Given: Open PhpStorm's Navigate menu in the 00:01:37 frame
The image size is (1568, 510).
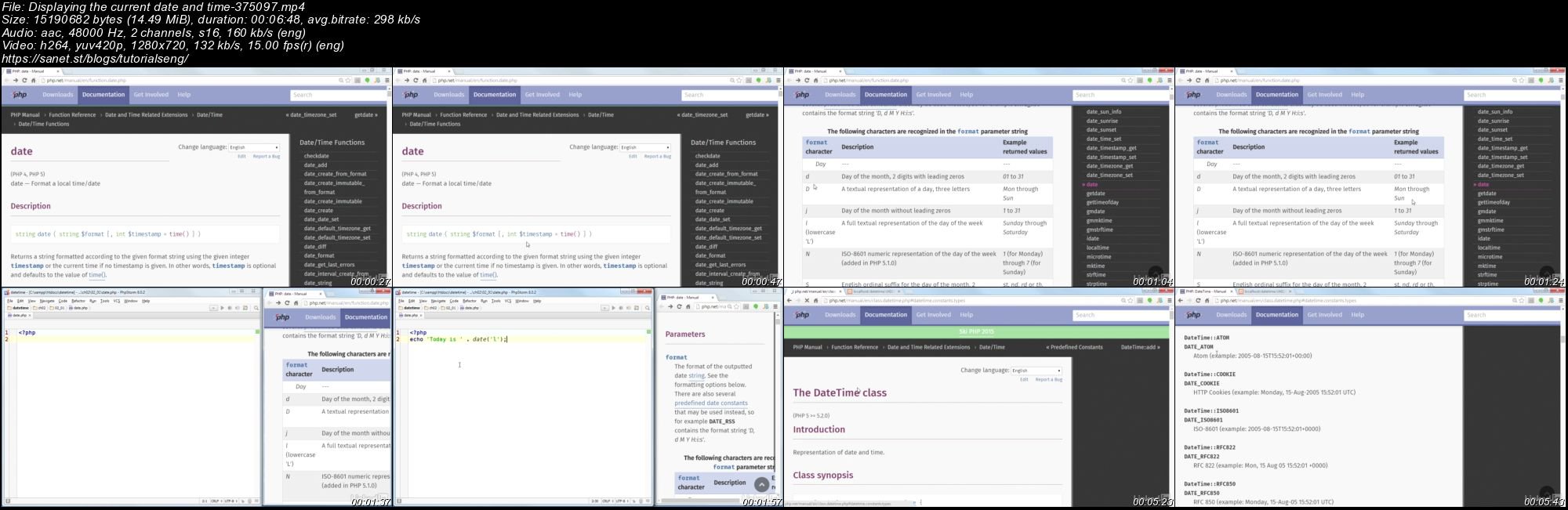Looking at the screenshot, I should [x=47, y=301].
